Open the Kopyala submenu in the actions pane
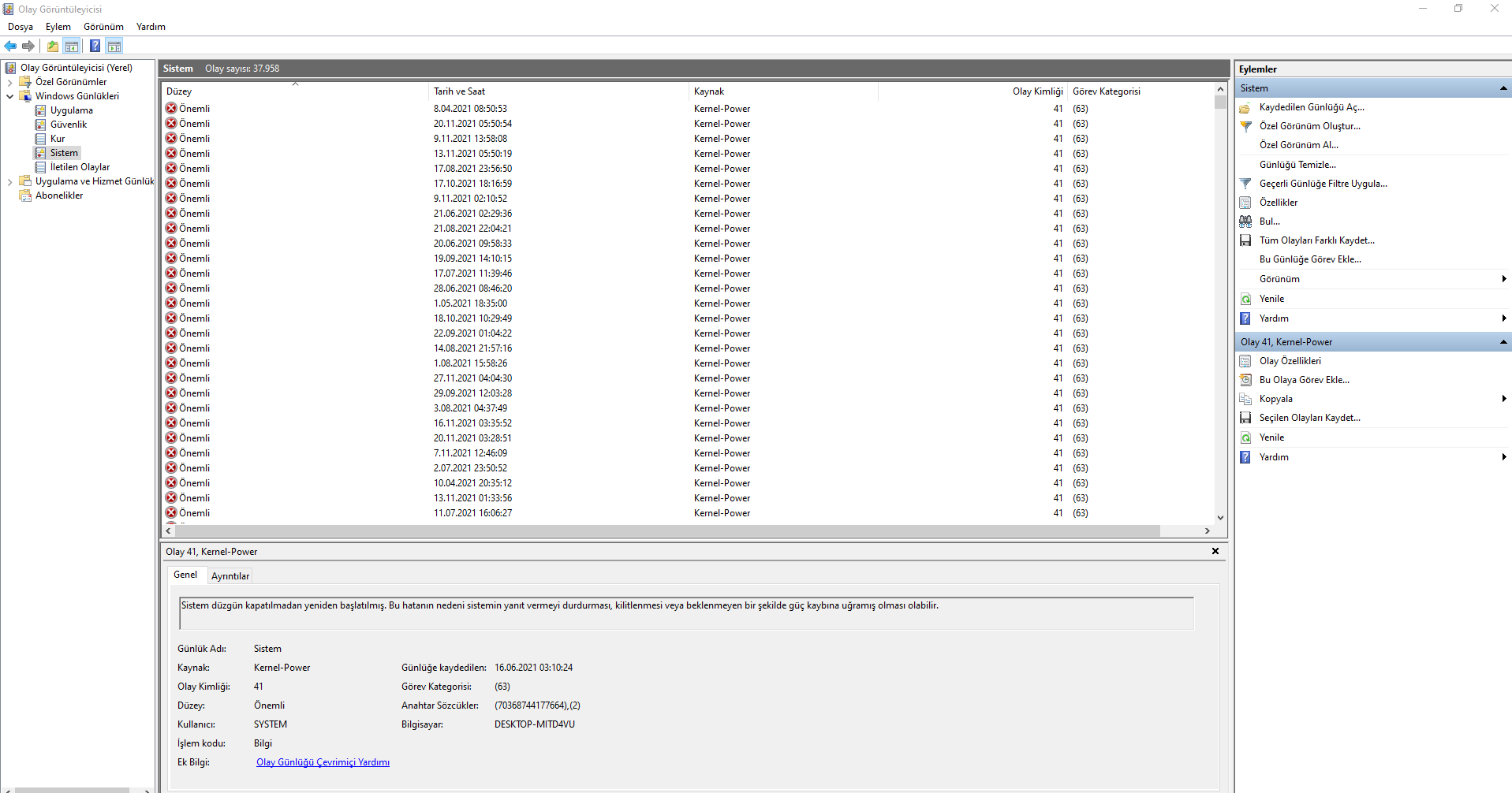Screen dimensions: 1512x793 [1373, 399]
